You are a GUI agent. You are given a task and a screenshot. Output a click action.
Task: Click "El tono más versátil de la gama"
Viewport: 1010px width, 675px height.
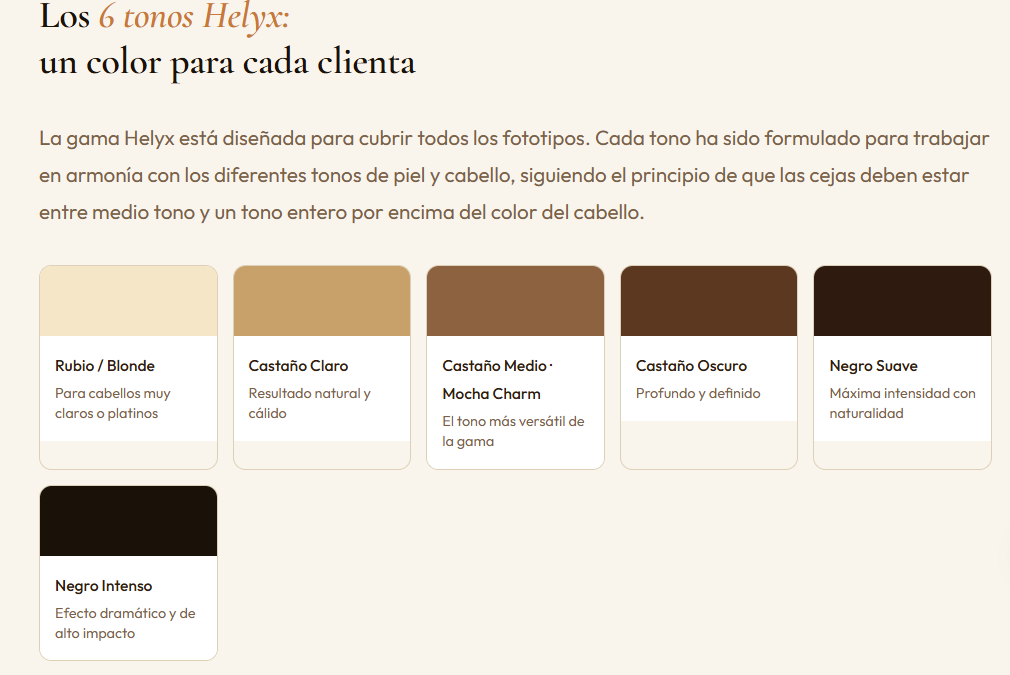pos(513,431)
